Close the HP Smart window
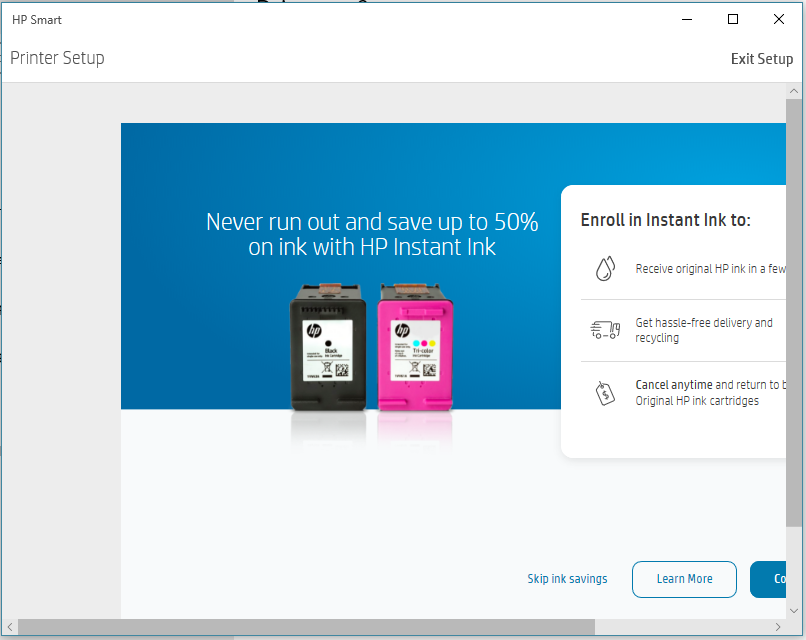This screenshot has width=806, height=640. pos(779,20)
